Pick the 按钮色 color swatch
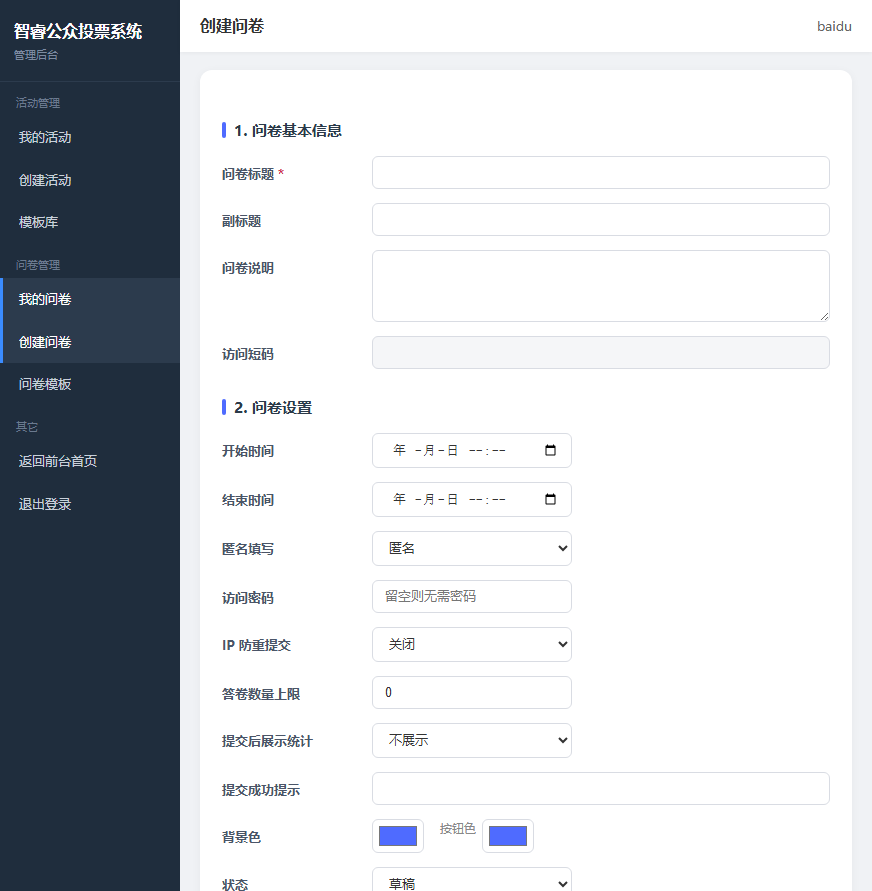 coord(507,836)
